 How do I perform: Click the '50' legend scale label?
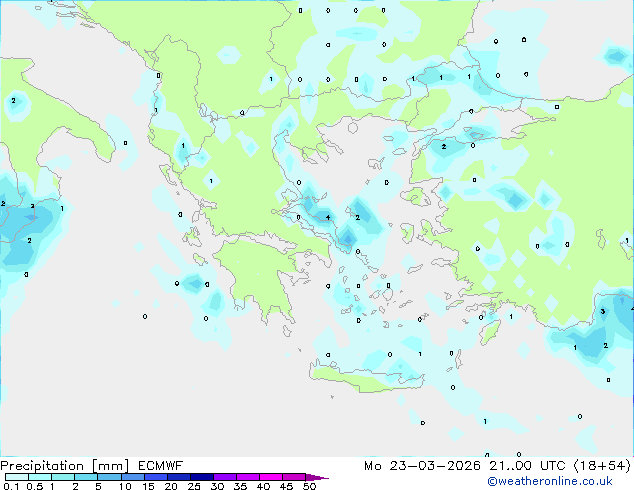309,486
